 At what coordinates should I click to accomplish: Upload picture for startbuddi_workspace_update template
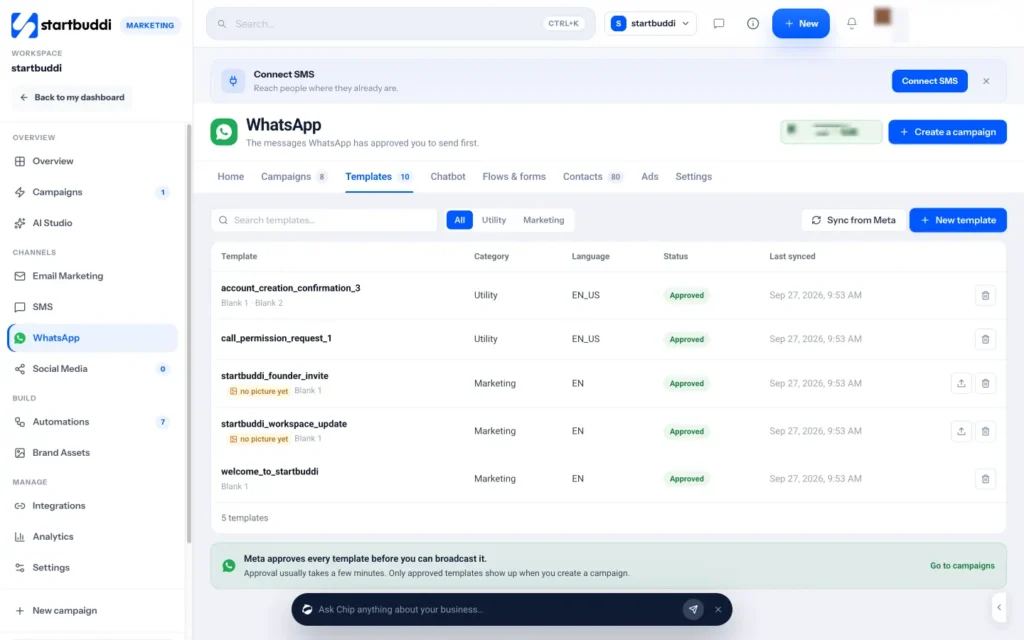[x=961, y=431]
